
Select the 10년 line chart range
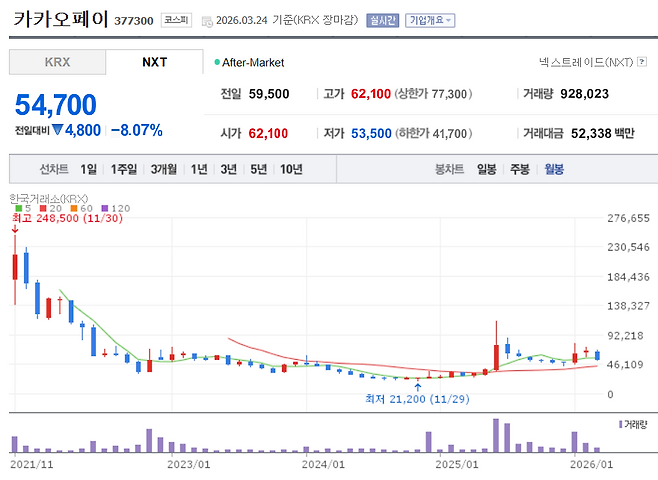coord(291,169)
